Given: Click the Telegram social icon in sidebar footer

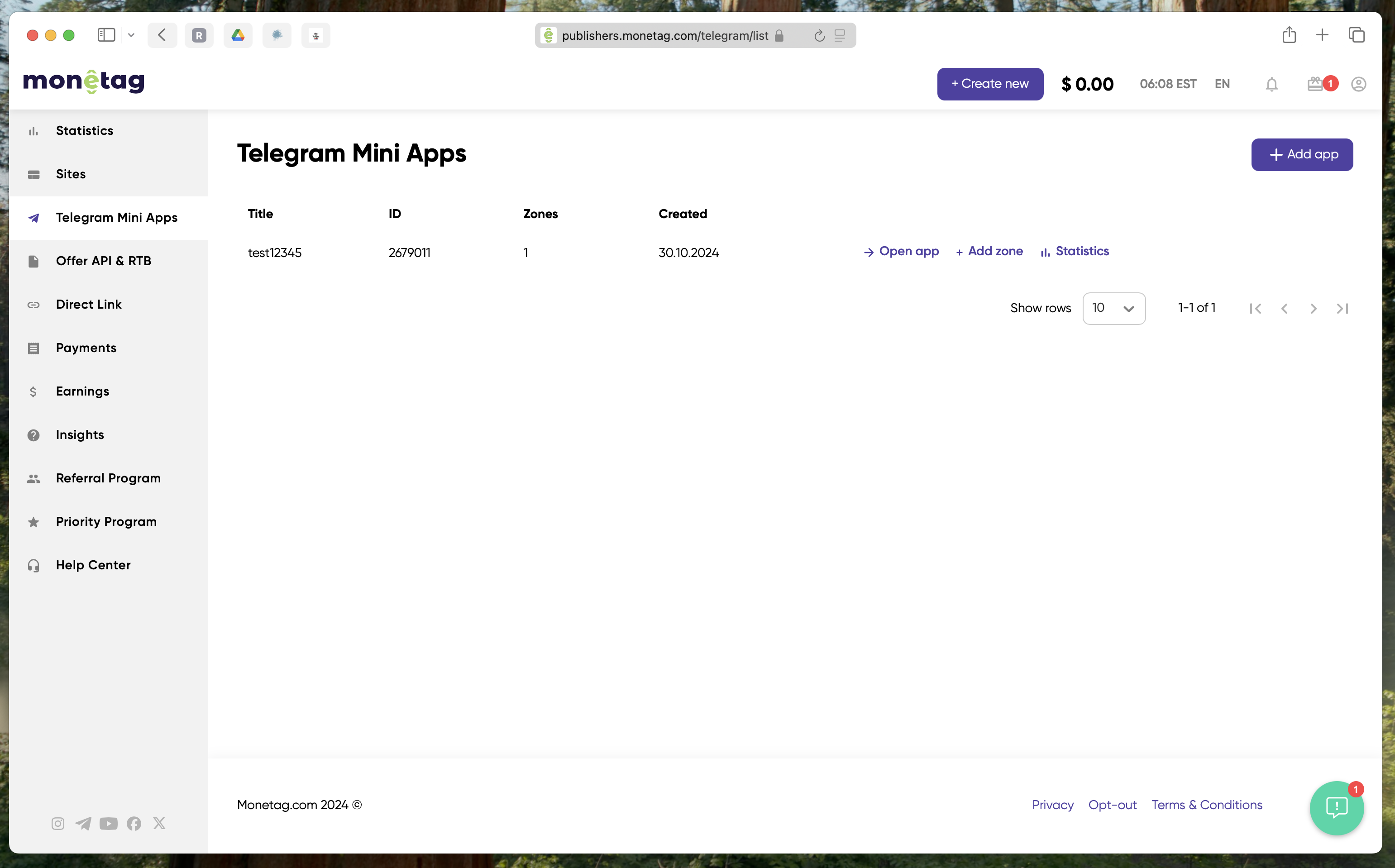Looking at the screenshot, I should (x=83, y=823).
